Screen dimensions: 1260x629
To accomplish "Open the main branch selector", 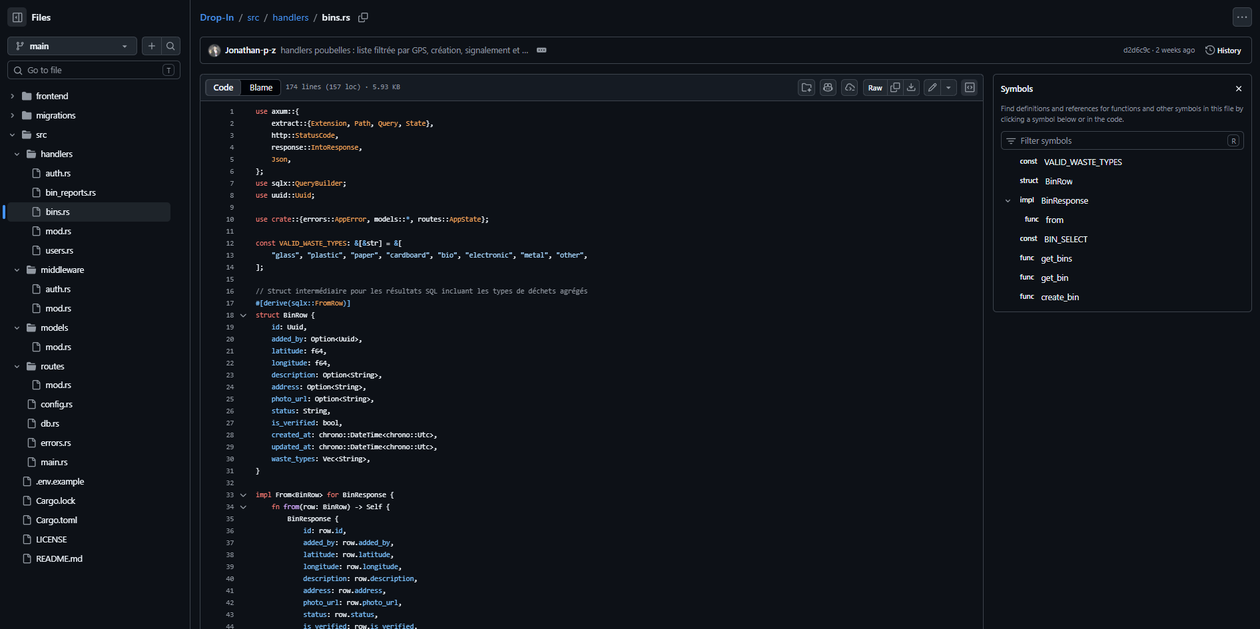I will click(x=71, y=45).
